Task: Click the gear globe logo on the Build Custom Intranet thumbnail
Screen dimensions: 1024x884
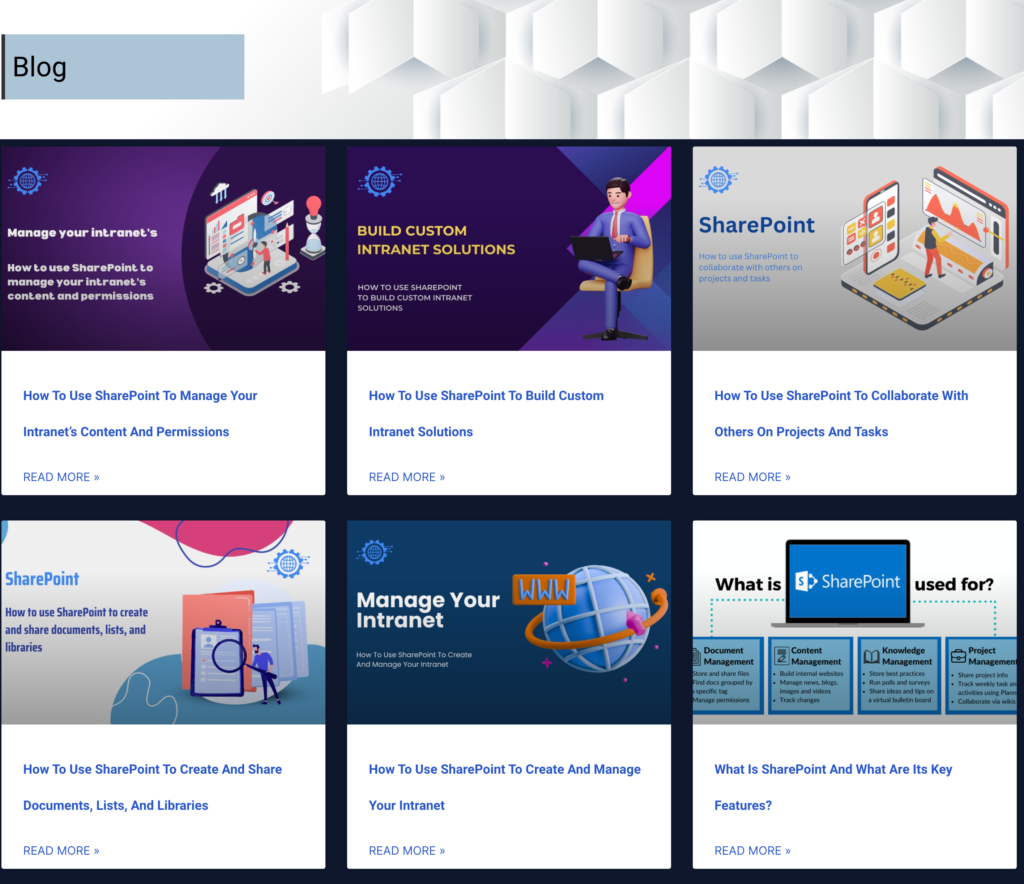Action: 379,181
